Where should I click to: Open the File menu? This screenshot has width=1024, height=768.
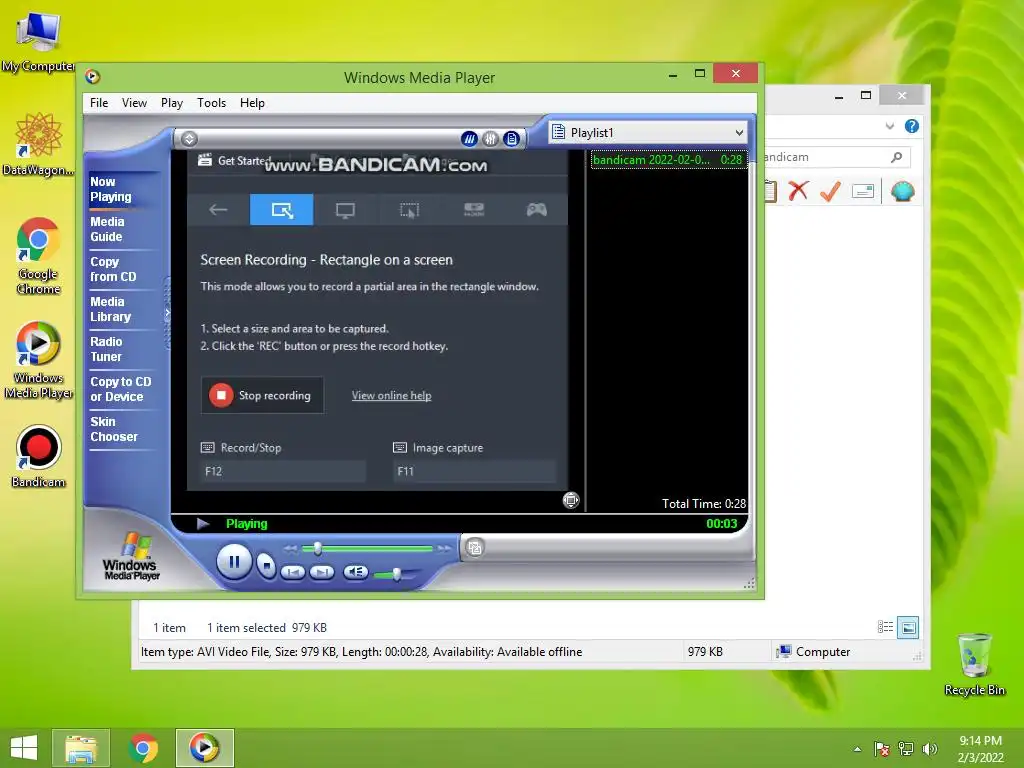tap(99, 103)
